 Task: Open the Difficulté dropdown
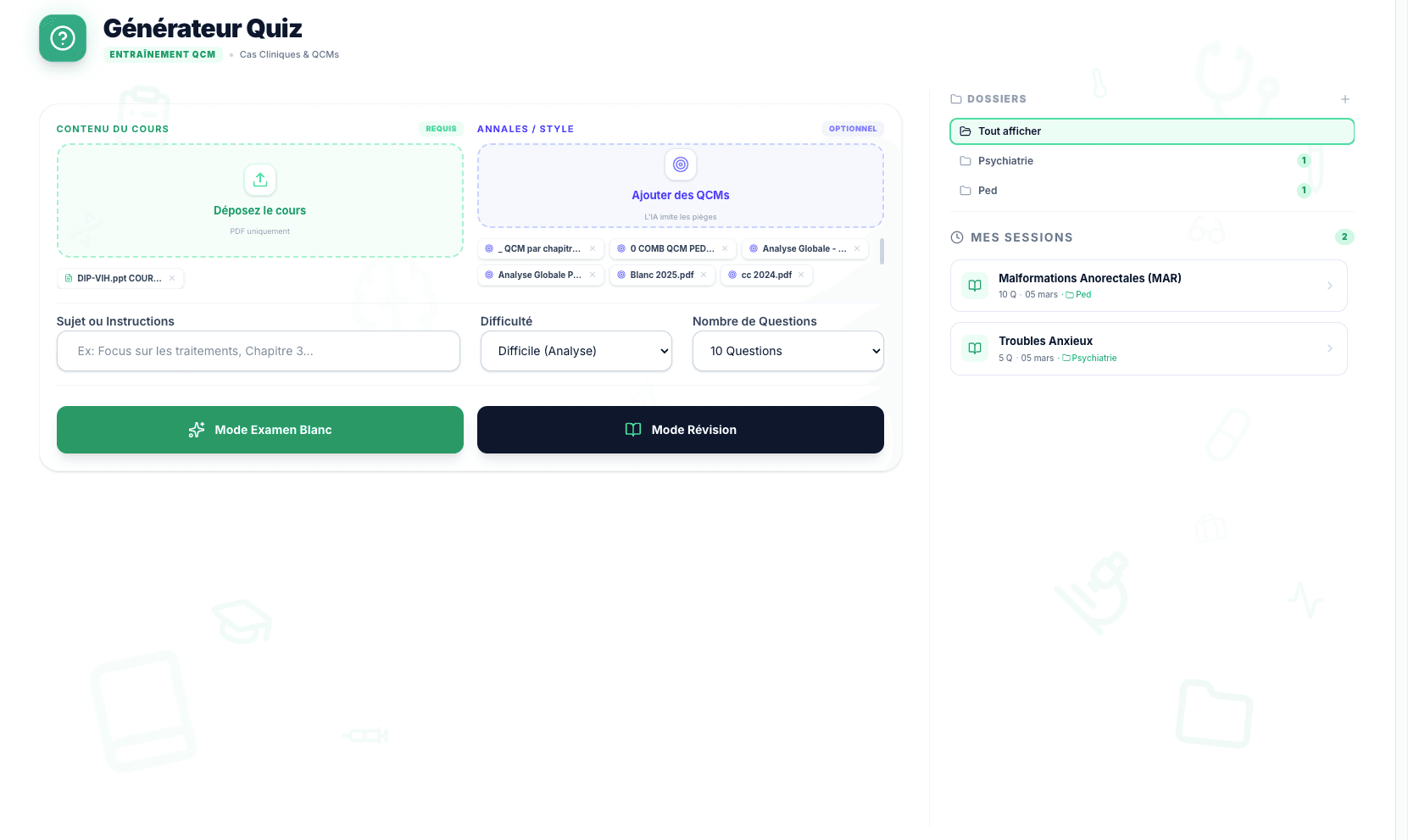click(x=576, y=351)
